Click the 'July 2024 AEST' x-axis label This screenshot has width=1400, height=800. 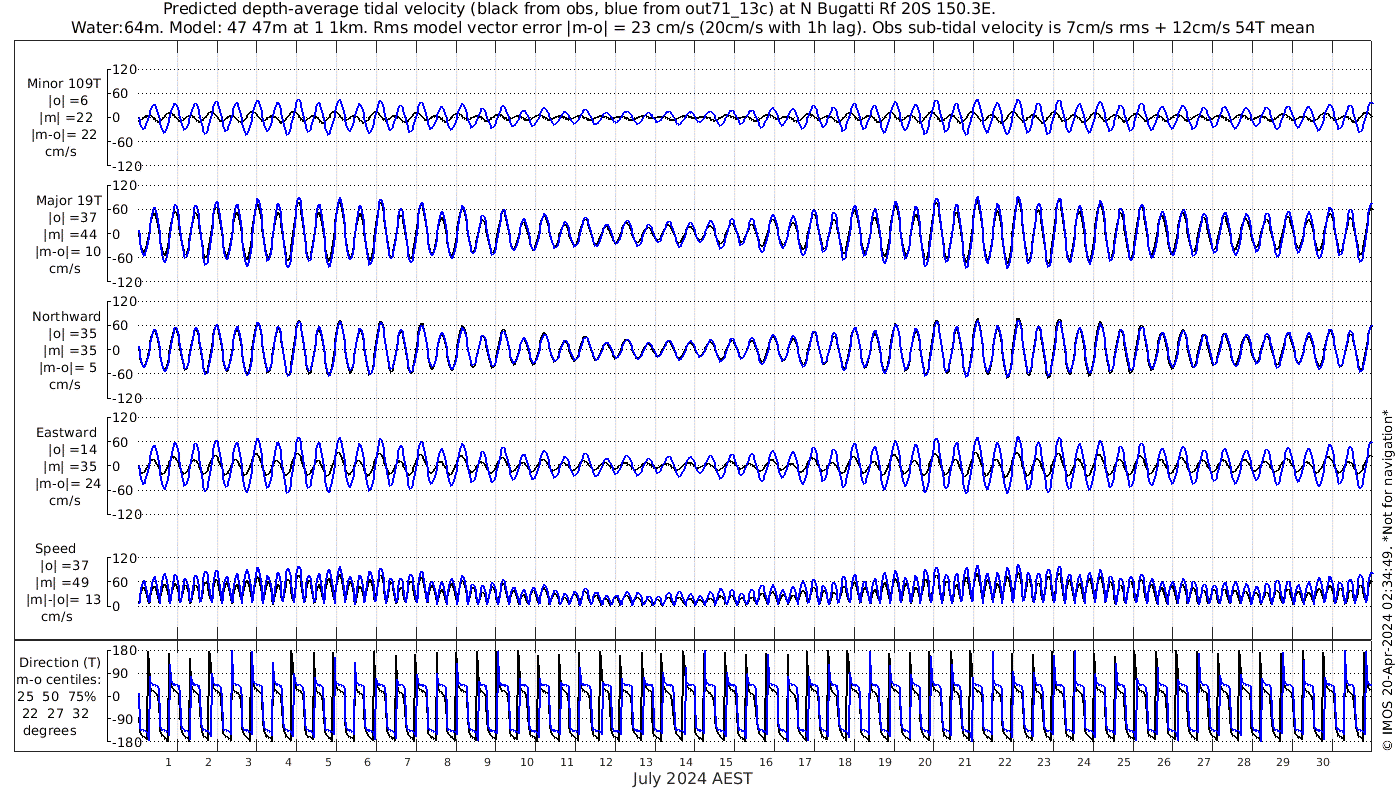tap(692, 779)
